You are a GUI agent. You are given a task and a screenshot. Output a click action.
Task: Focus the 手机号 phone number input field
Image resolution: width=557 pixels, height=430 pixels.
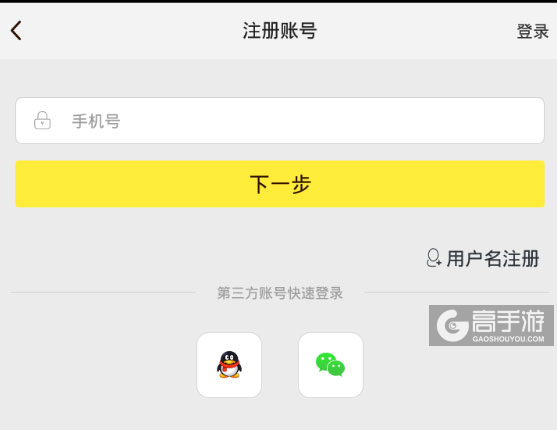point(280,120)
